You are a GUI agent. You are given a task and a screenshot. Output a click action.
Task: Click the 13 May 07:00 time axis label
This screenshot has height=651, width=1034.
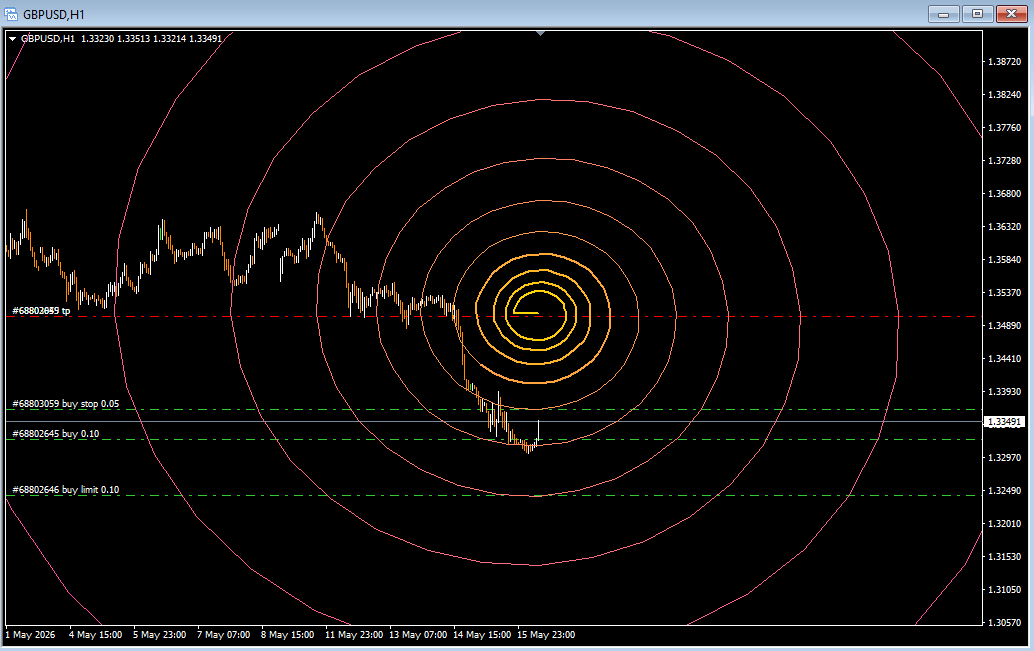click(x=418, y=635)
